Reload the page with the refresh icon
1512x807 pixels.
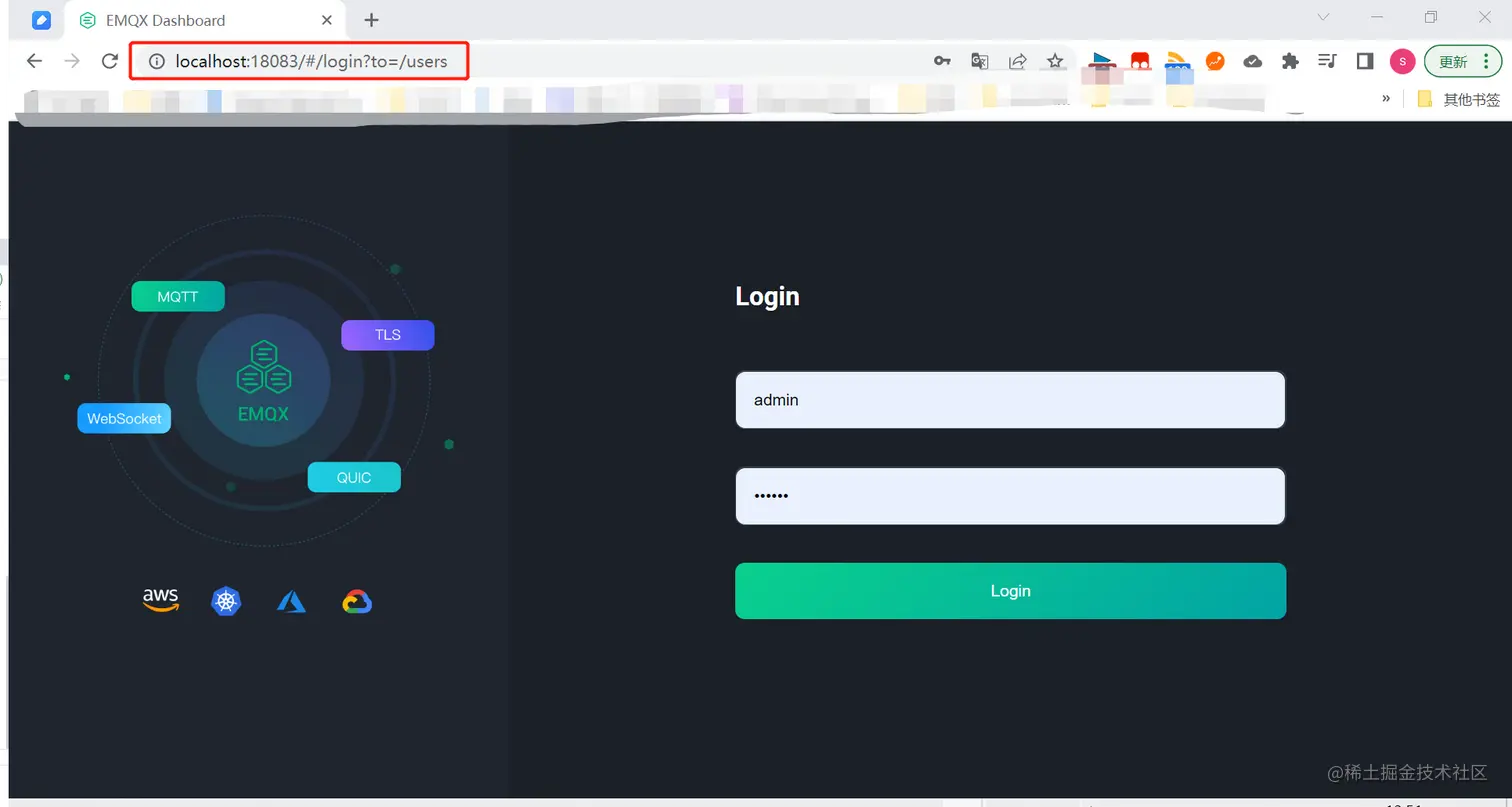point(110,61)
